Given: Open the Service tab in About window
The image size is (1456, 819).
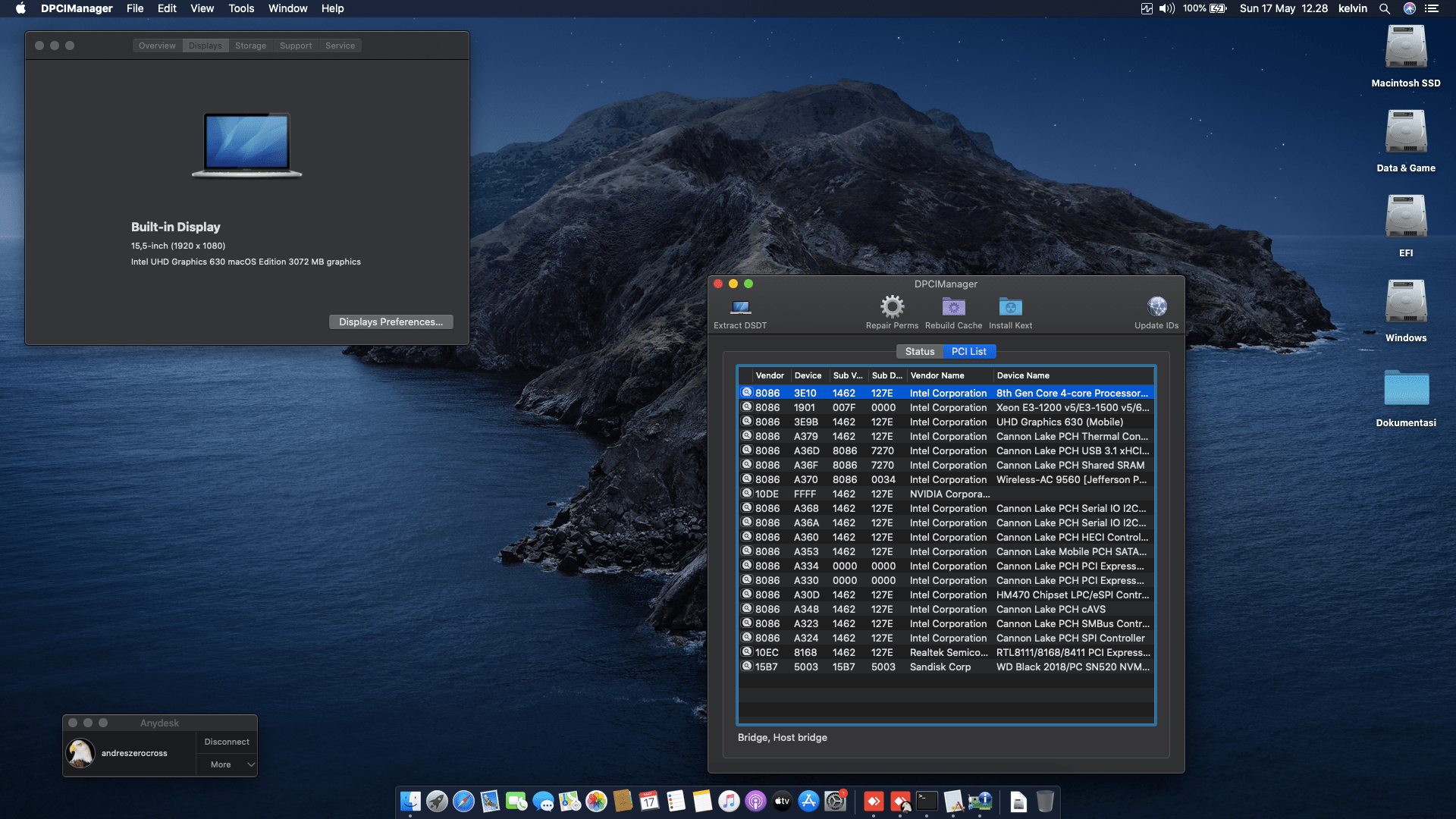Looking at the screenshot, I should click(x=340, y=45).
